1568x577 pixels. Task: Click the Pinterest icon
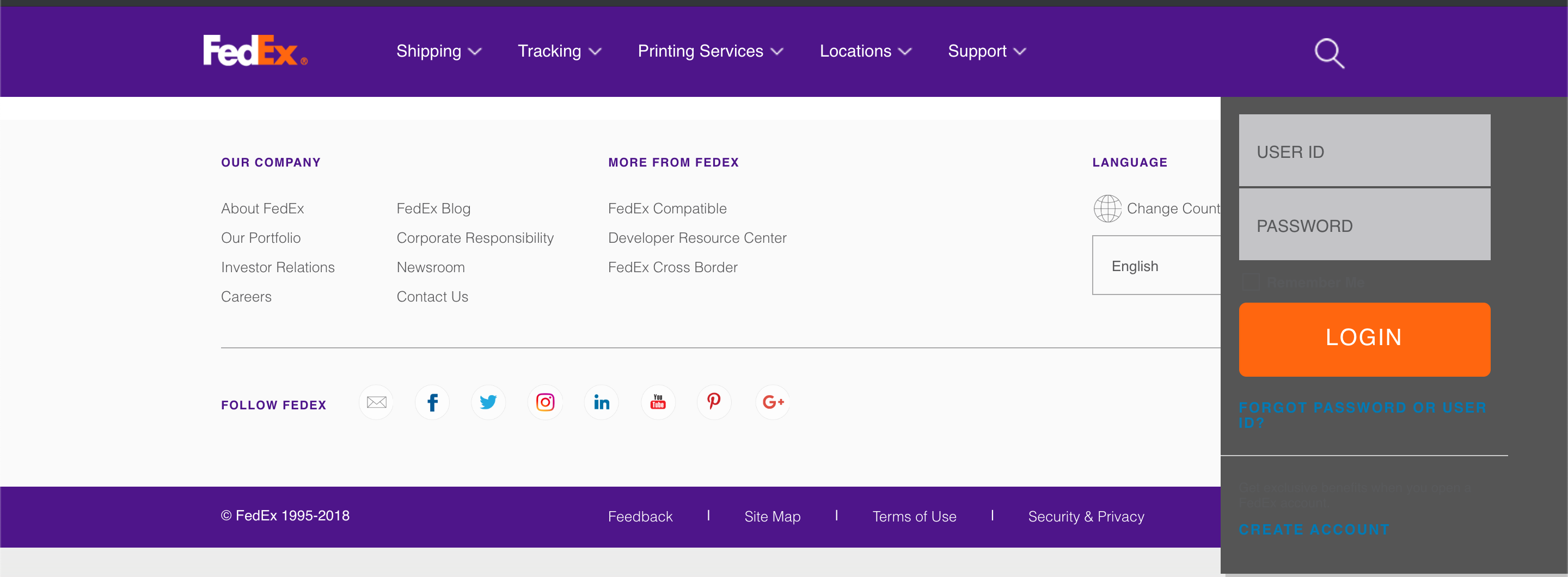click(714, 402)
